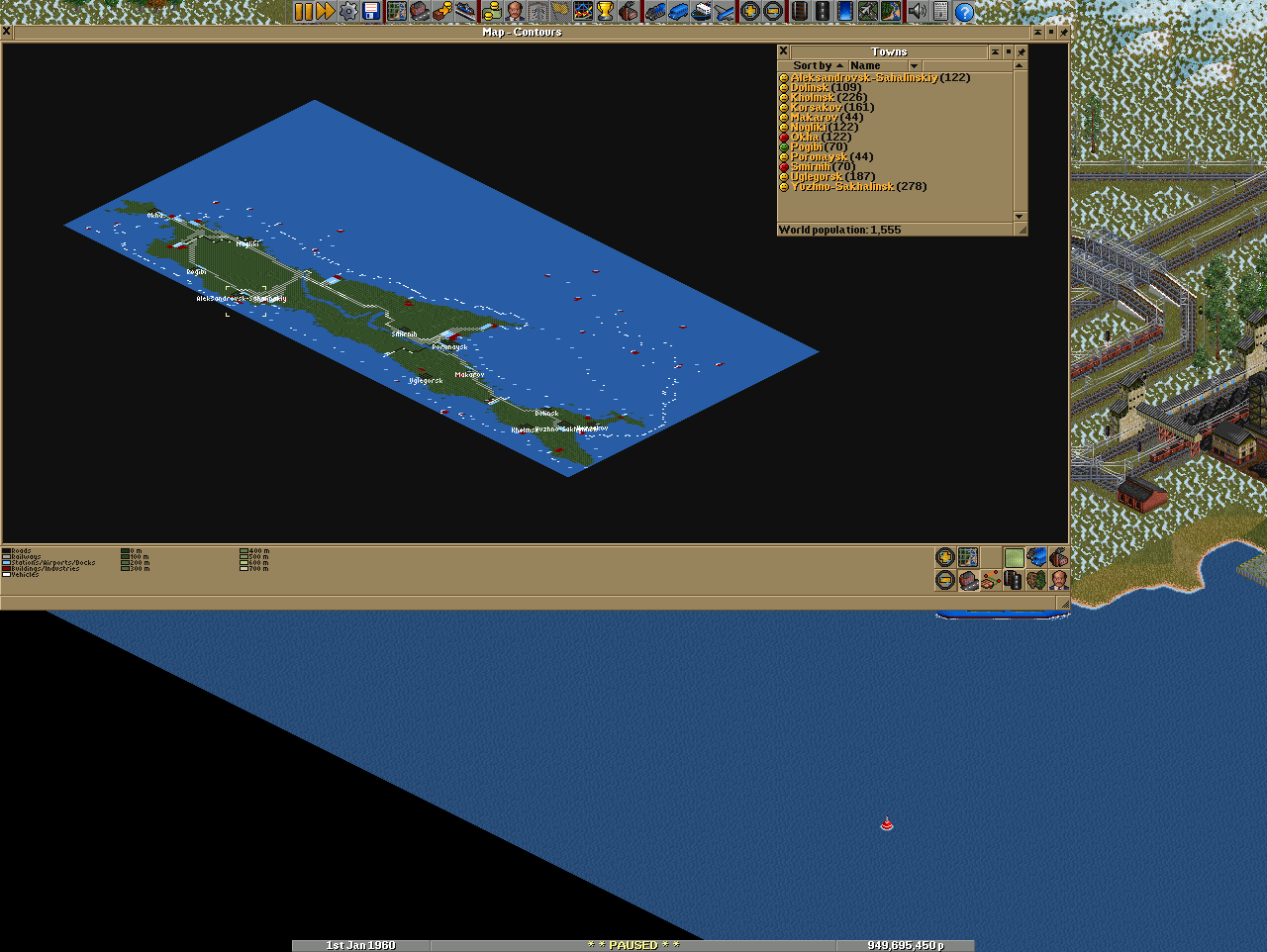Open the graphs toolbar icon
This screenshot has width=1267, height=952.
click(584, 12)
